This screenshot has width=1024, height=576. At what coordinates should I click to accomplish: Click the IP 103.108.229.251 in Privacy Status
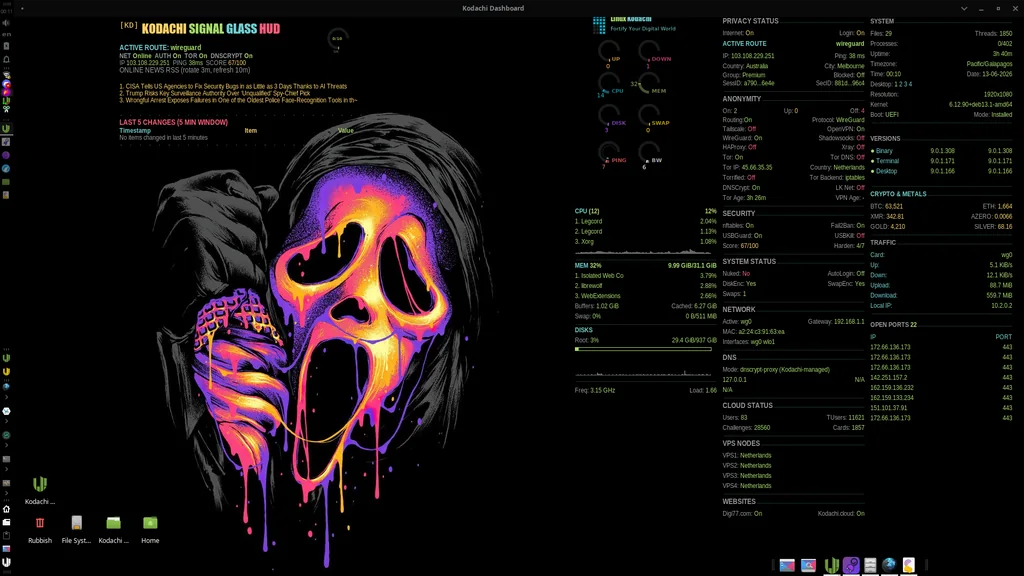coord(748,56)
